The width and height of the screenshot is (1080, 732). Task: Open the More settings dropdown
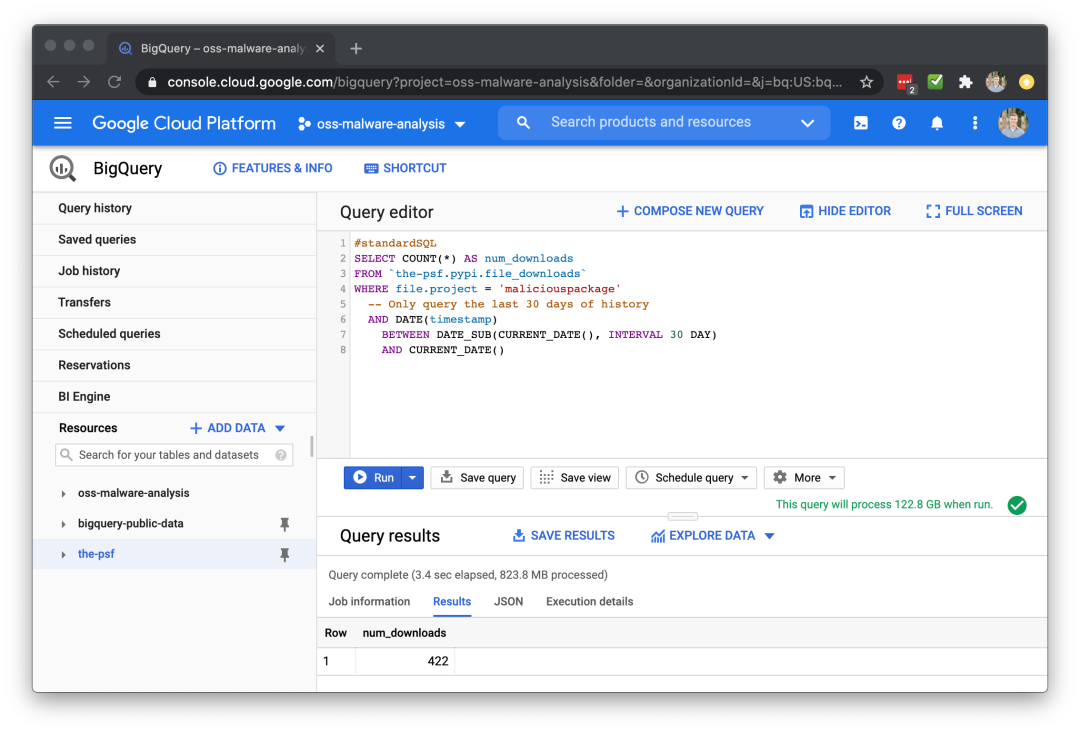(804, 478)
